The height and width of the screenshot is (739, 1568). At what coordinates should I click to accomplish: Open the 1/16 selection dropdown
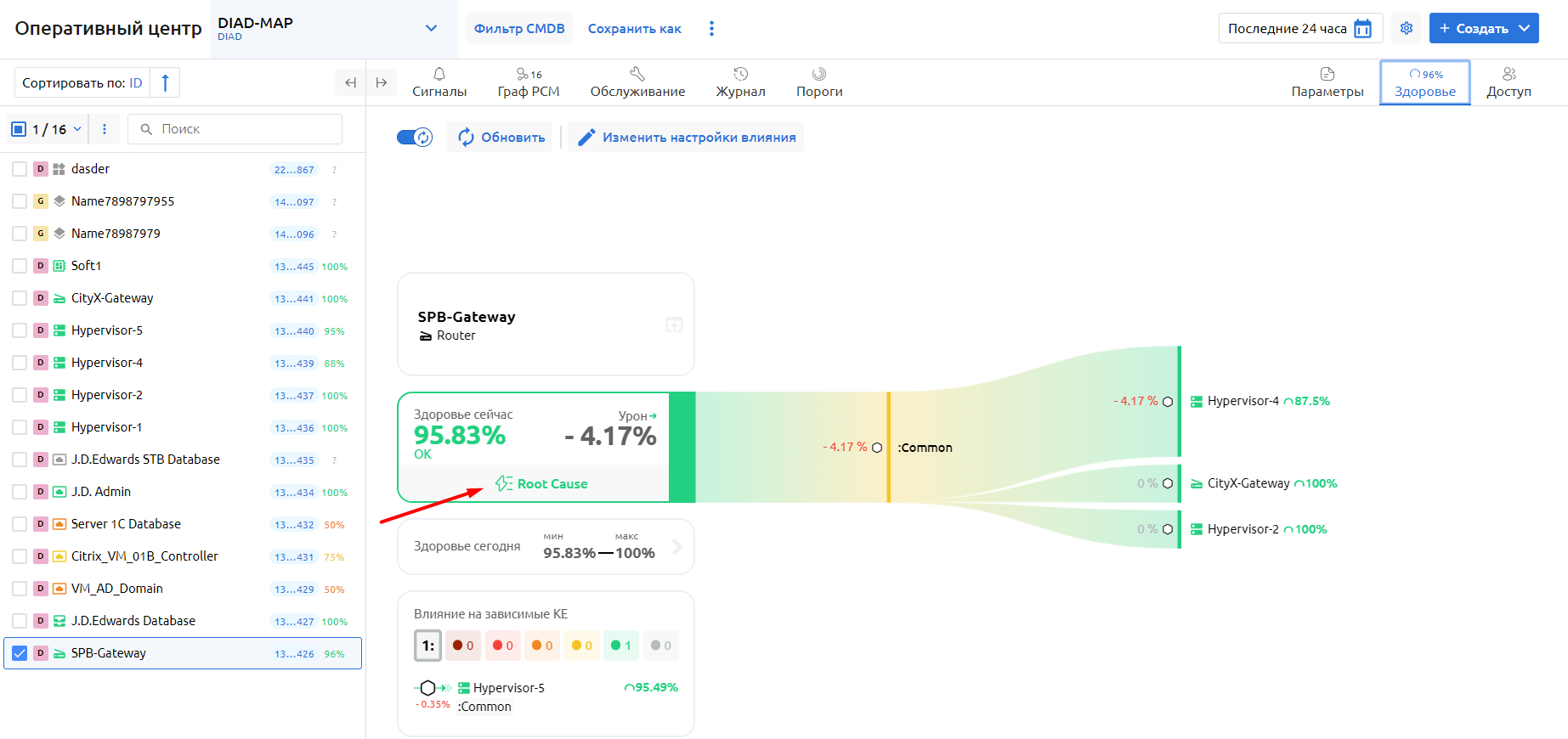pos(77,129)
